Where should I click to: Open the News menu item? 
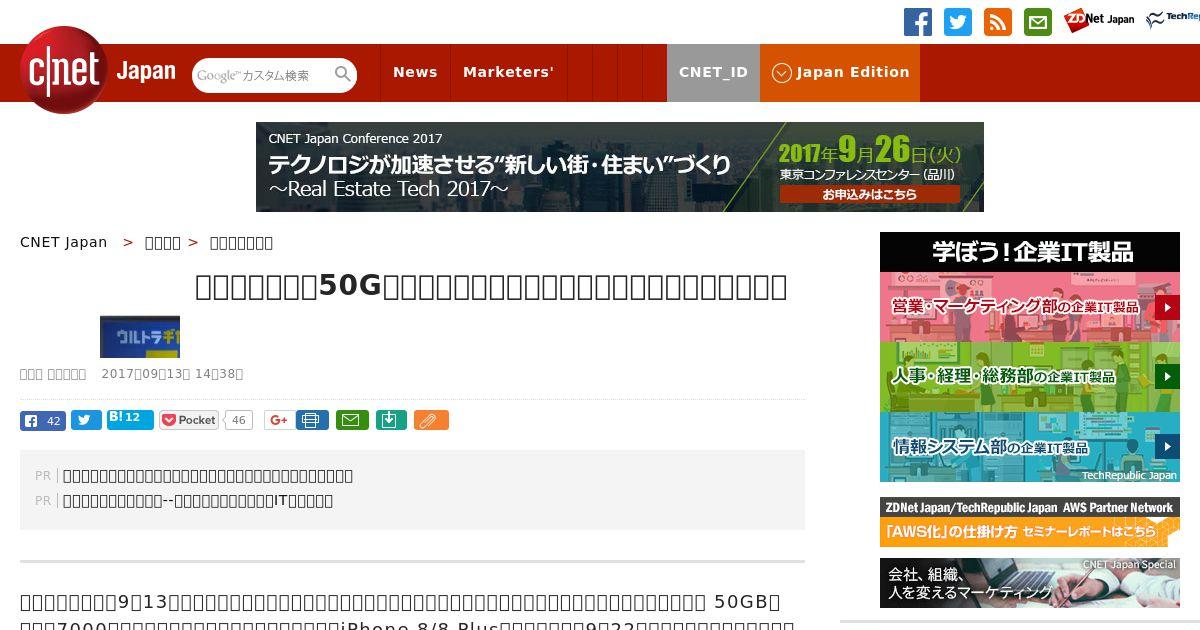point(415,72)
